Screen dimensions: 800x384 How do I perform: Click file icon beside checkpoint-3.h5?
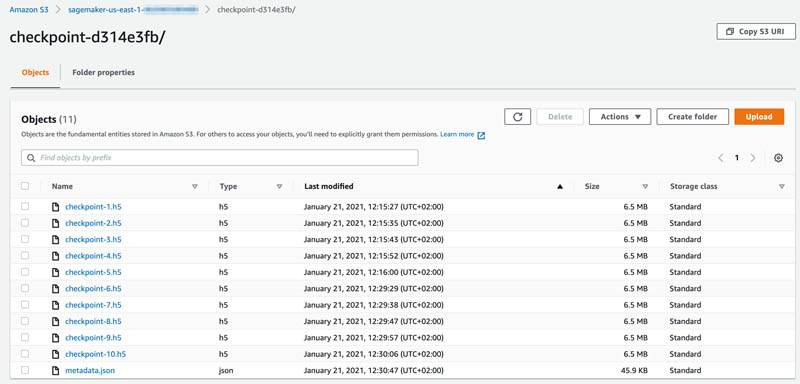click(56, 240)
